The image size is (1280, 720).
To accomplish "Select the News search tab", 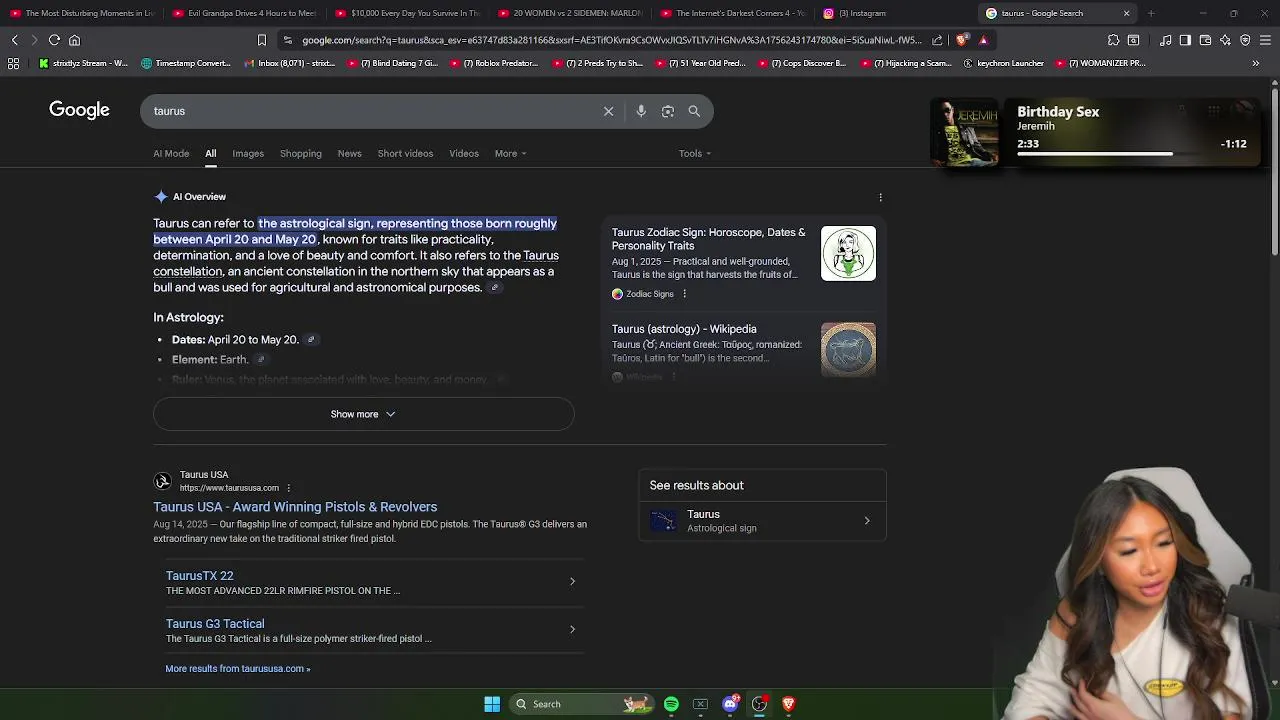I will tap(349, 153).
